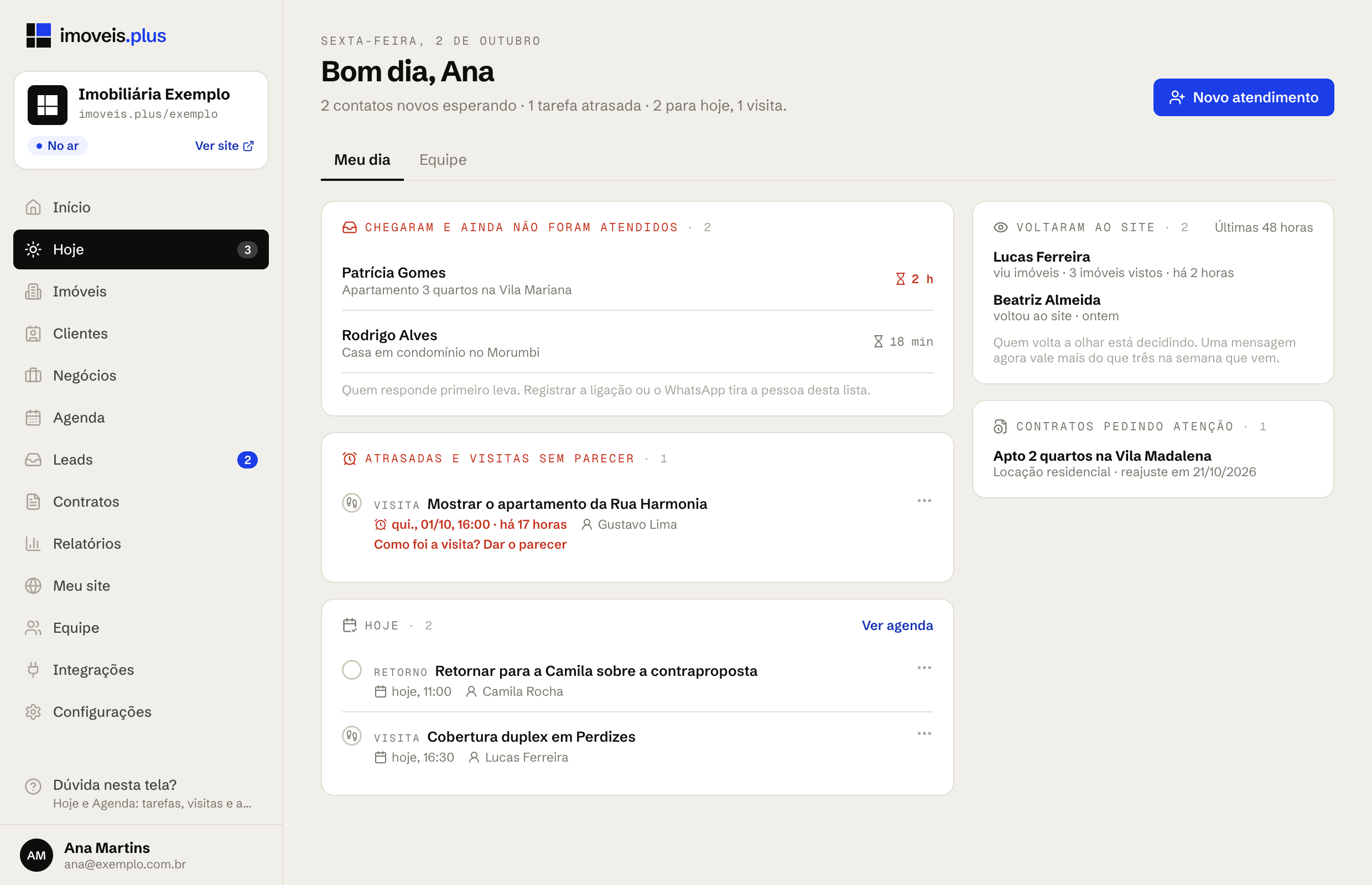
Task: Click the Novo atendimento button
Action: click(1244, 98)
